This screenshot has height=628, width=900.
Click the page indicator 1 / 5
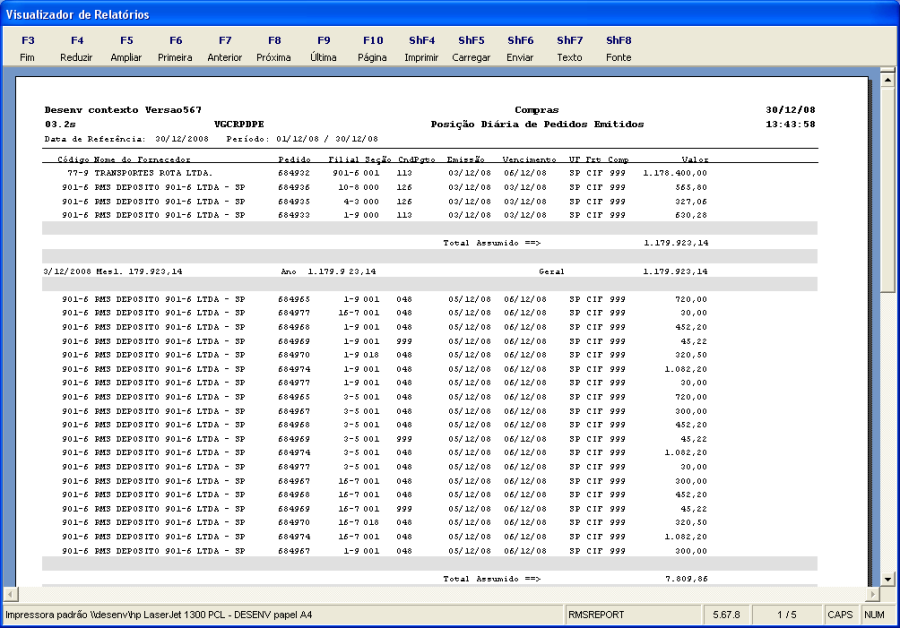click(x=787, y=615)
